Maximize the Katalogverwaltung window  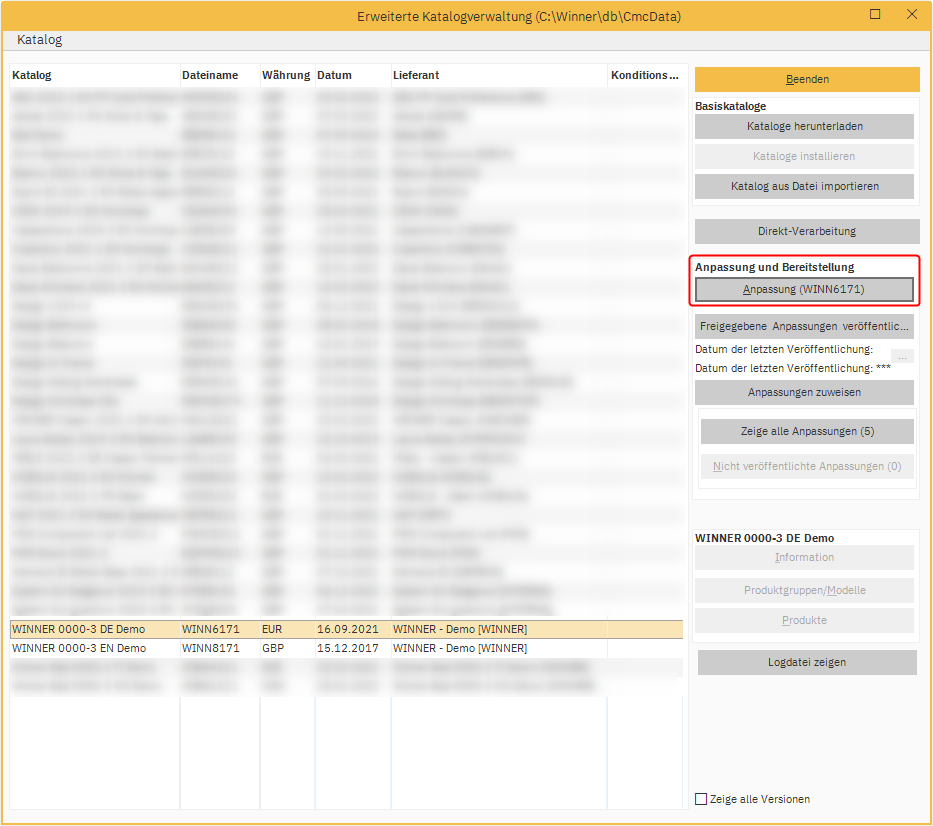(875, 15)
